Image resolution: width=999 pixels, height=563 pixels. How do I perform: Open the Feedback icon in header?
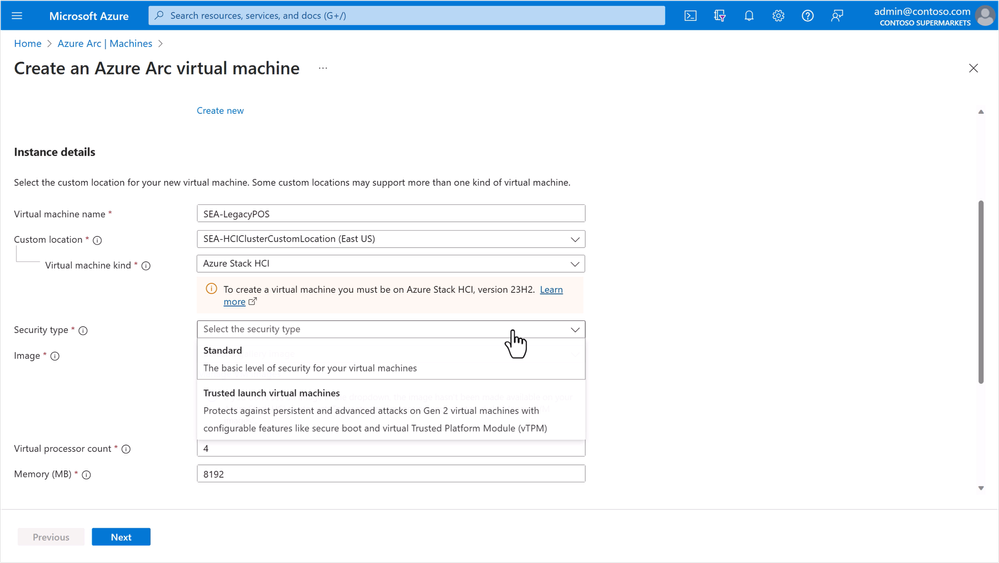click(x=837, y=16)
